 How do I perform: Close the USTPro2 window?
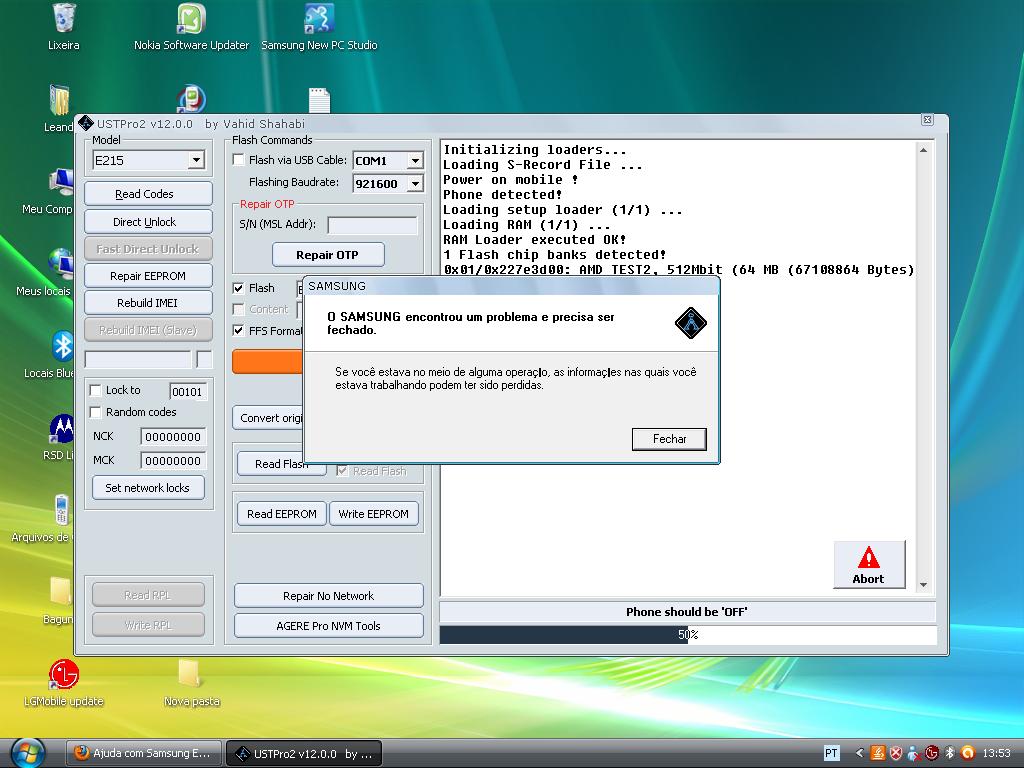click(927, 120)
